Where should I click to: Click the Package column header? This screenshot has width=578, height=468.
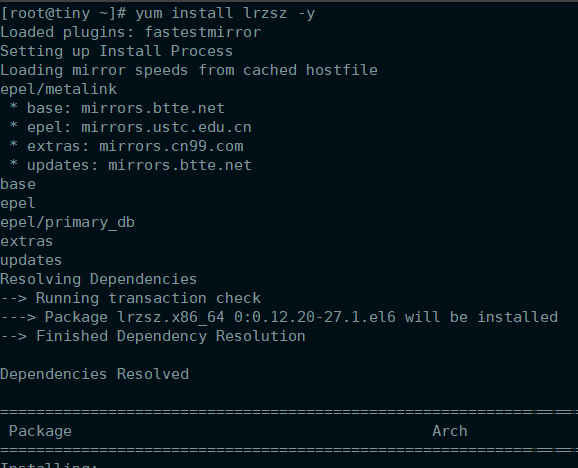click(x=40, y=432)
